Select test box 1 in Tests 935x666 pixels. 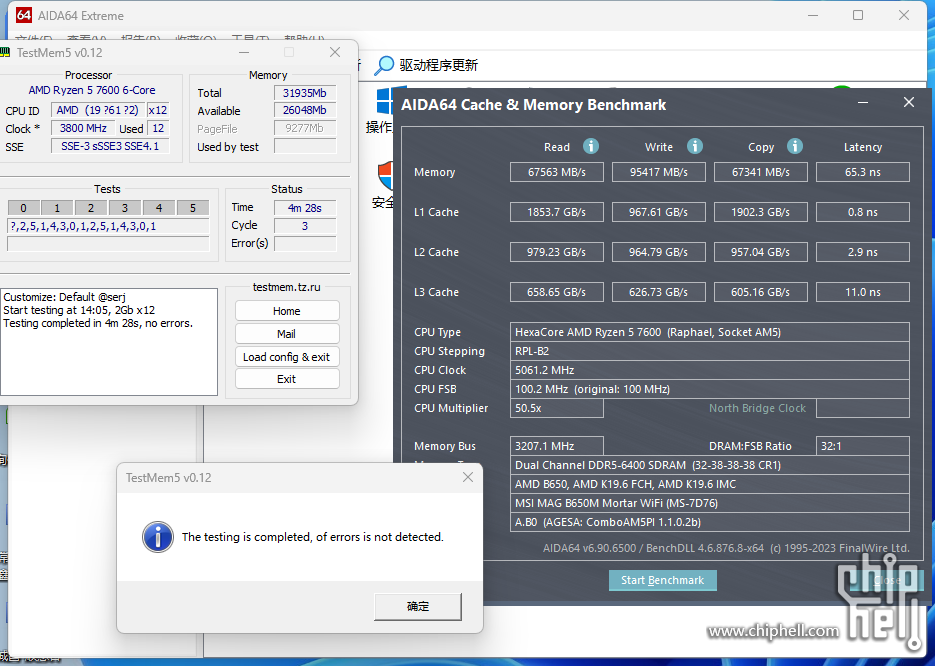[x=57, y=208]
